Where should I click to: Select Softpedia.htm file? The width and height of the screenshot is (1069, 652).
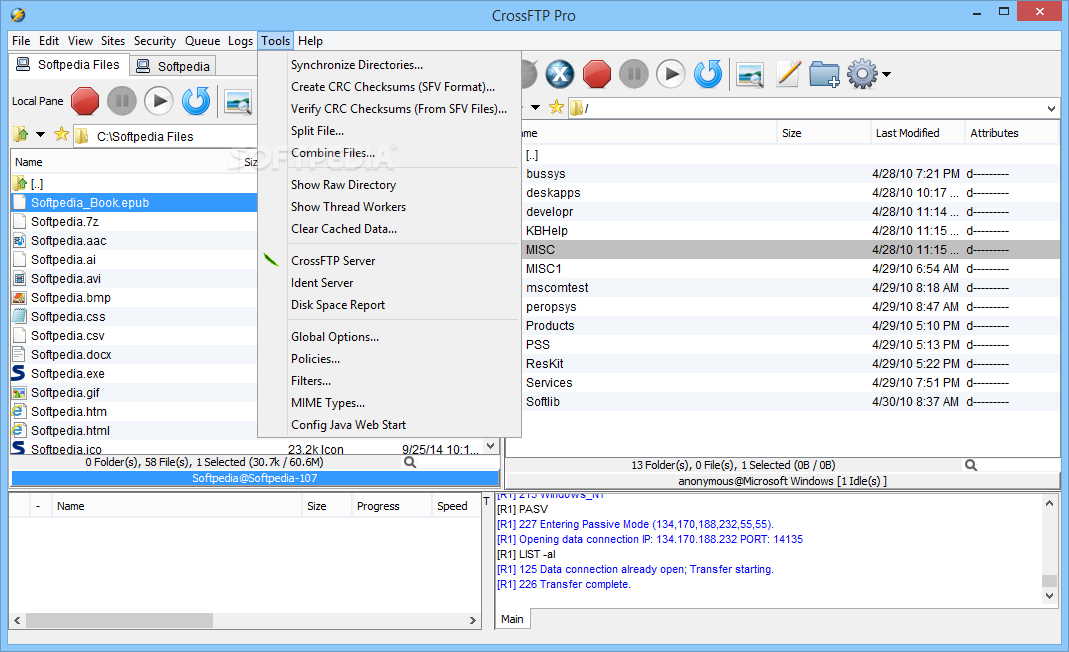point(134,411)
